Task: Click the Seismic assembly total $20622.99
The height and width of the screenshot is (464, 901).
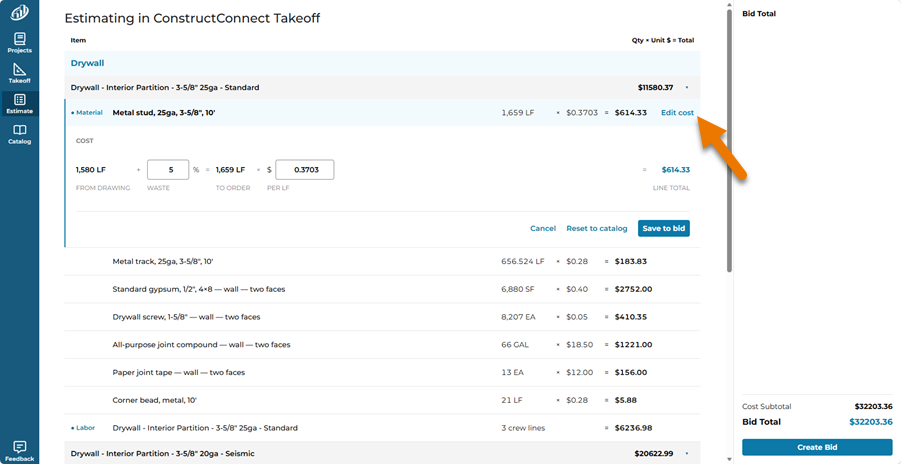Action: (x=654, y=454)
